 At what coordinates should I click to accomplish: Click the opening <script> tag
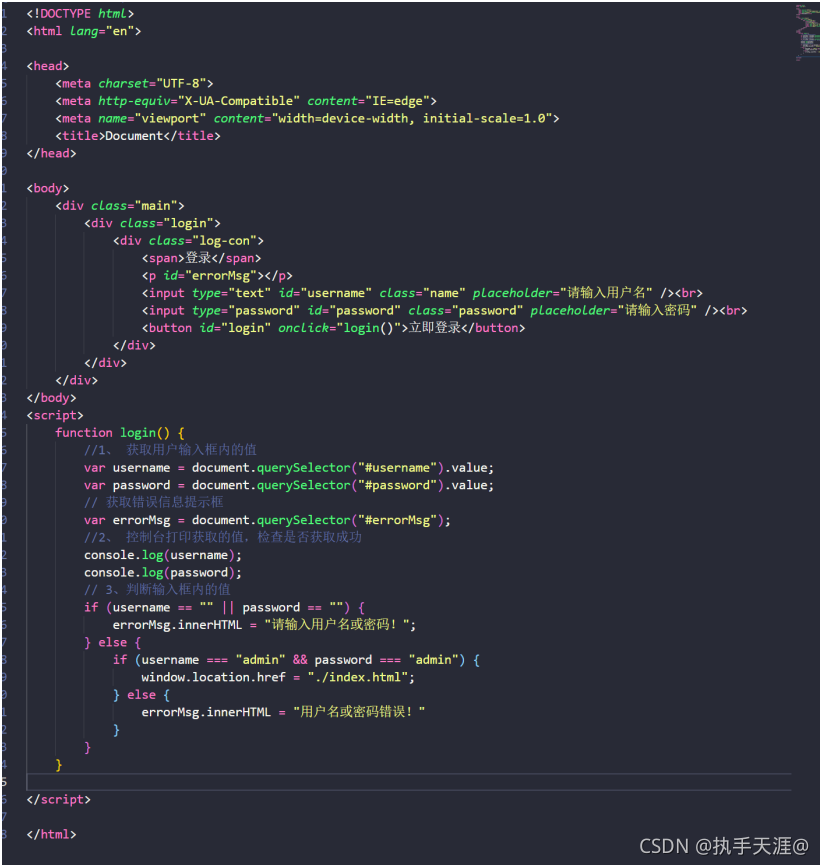(x=55, y=415)
